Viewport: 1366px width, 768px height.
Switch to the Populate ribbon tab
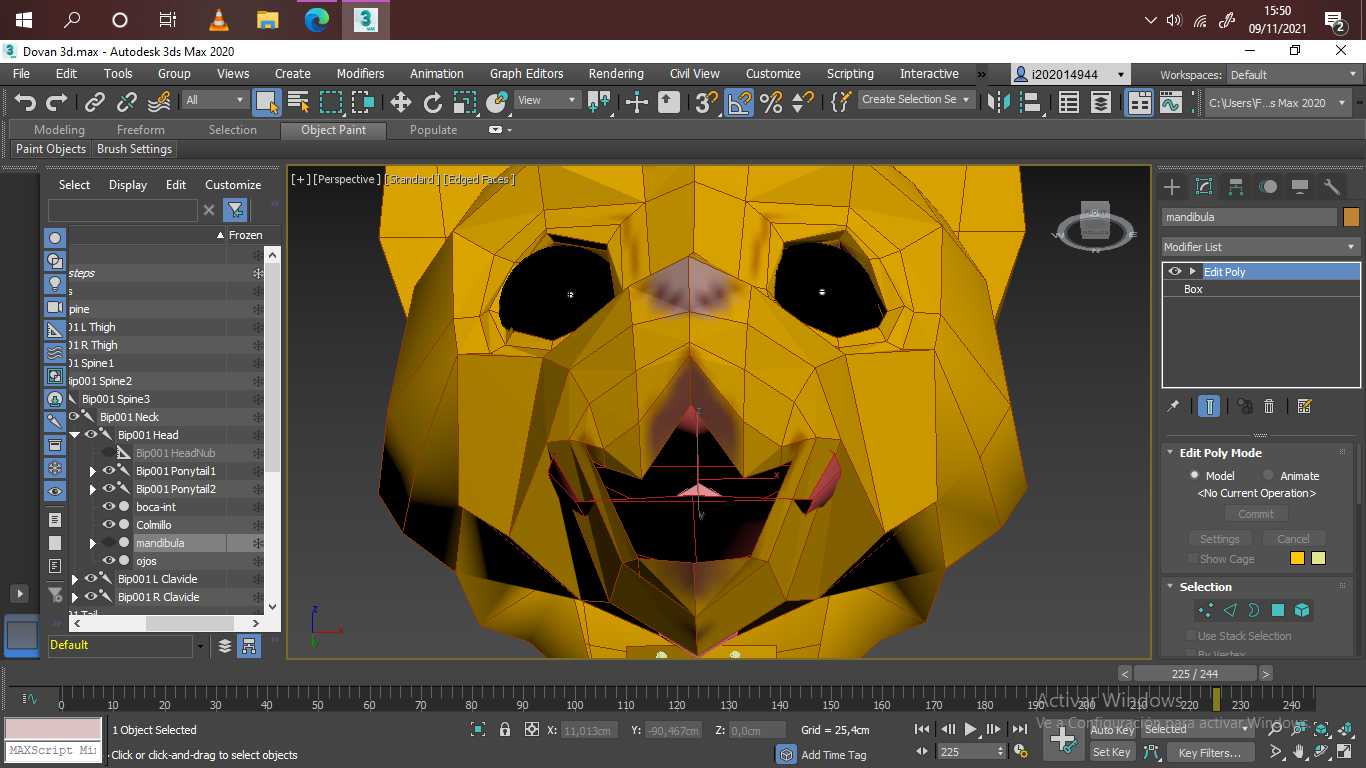(433, 130)
